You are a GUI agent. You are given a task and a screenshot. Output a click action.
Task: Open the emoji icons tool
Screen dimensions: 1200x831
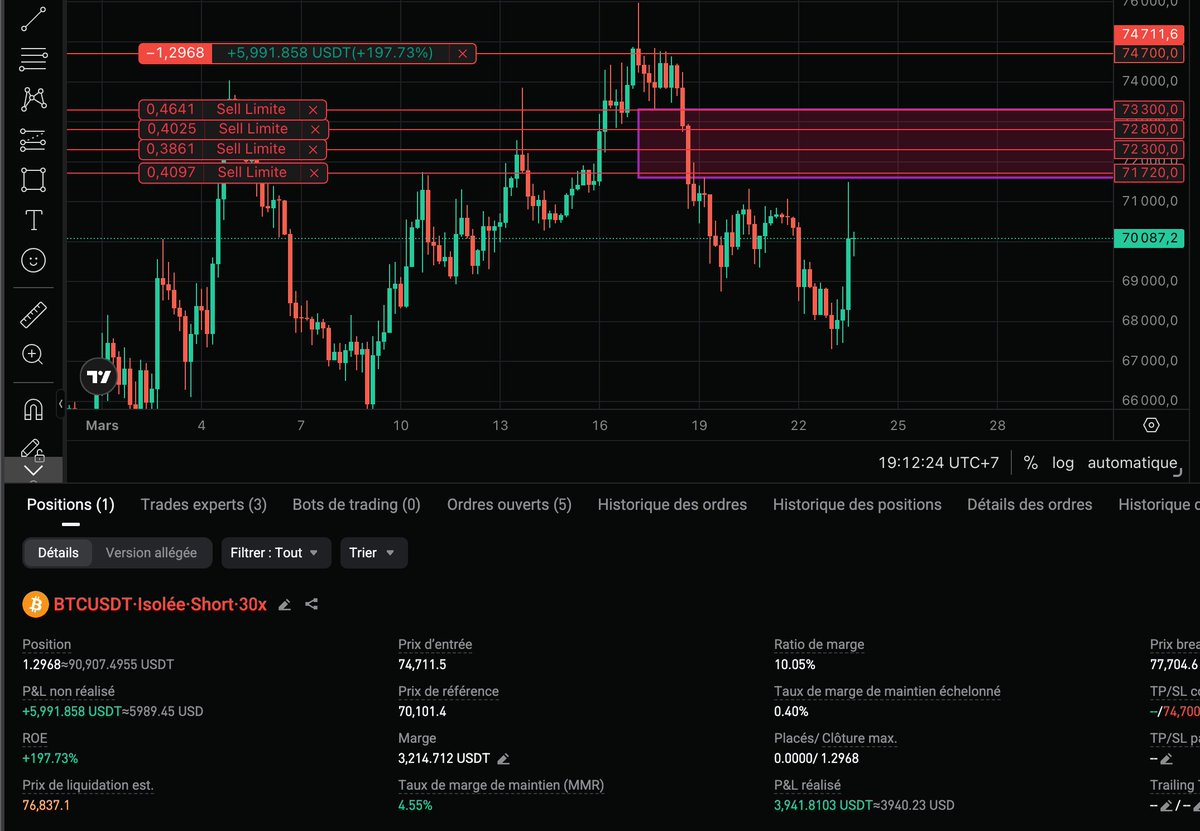pyautogui.click(x=33, y=261)
